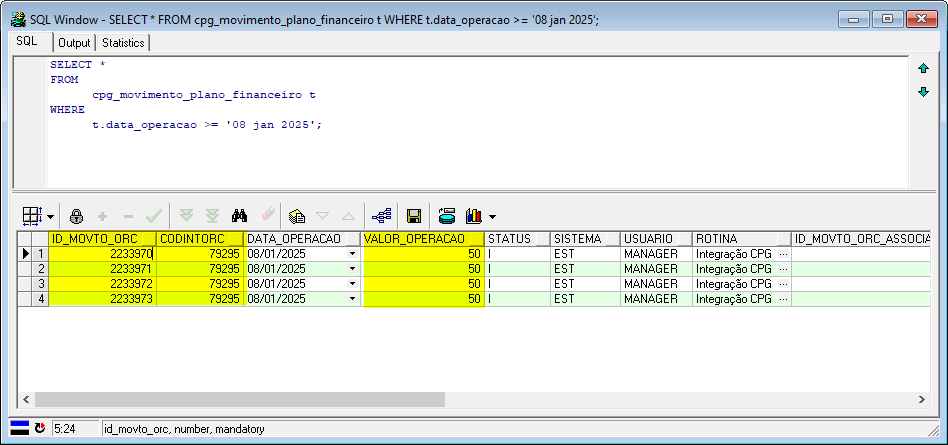This screenshot has width=948, height=445.
Task: Click the status bar cursor position 5:24
Action: coord(76,429)
